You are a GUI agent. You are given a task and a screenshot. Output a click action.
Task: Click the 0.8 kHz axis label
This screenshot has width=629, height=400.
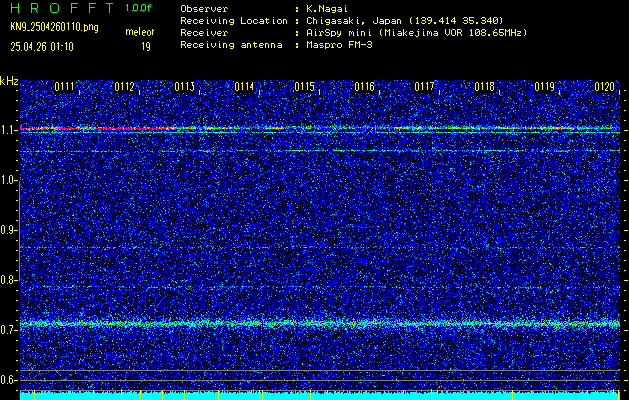(x=8, y=280)
